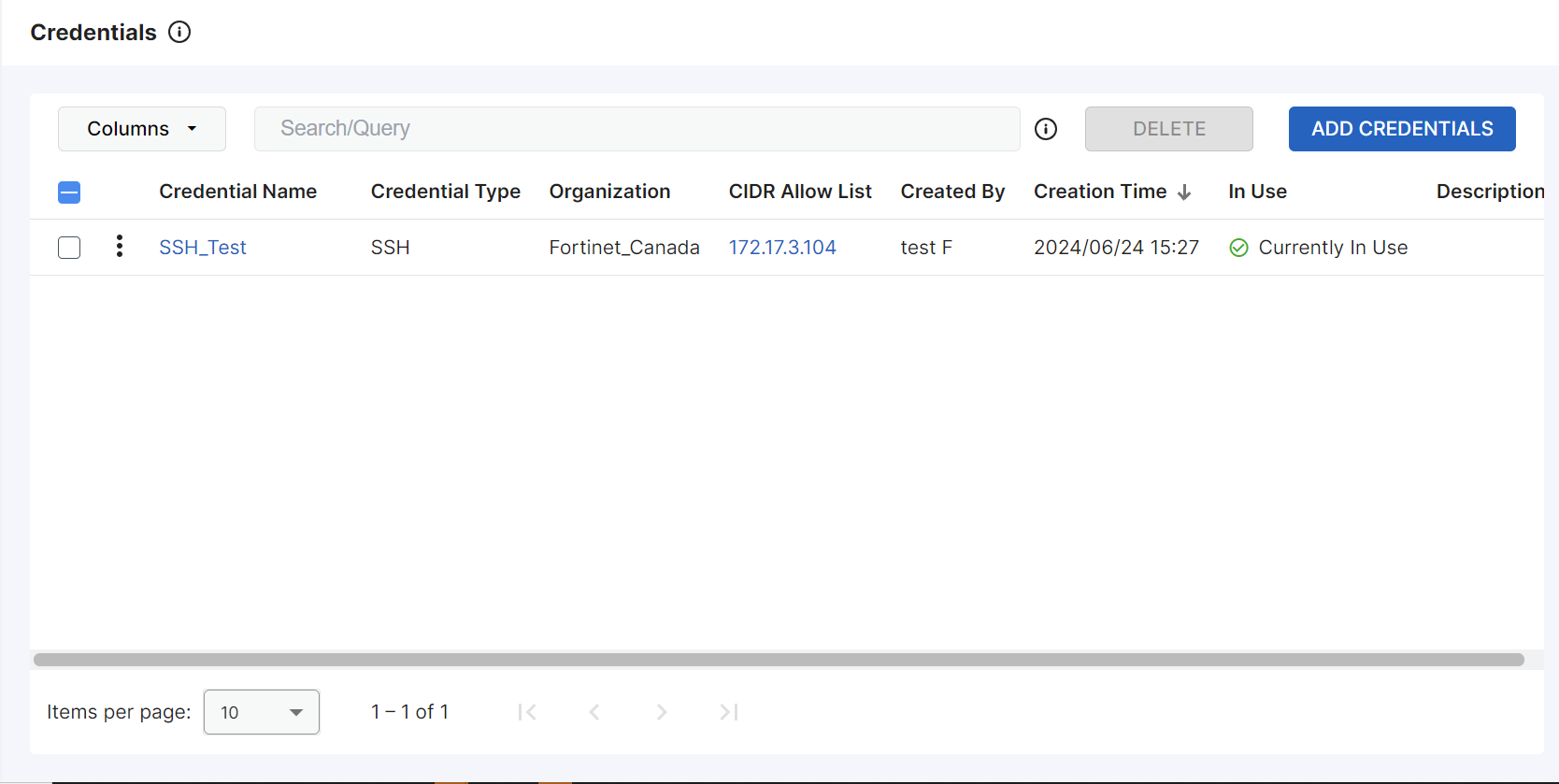Viewport: 1559px width, 784px height.
Task: Open the SSH_Test credential link
Action: [x=203, y=248]
